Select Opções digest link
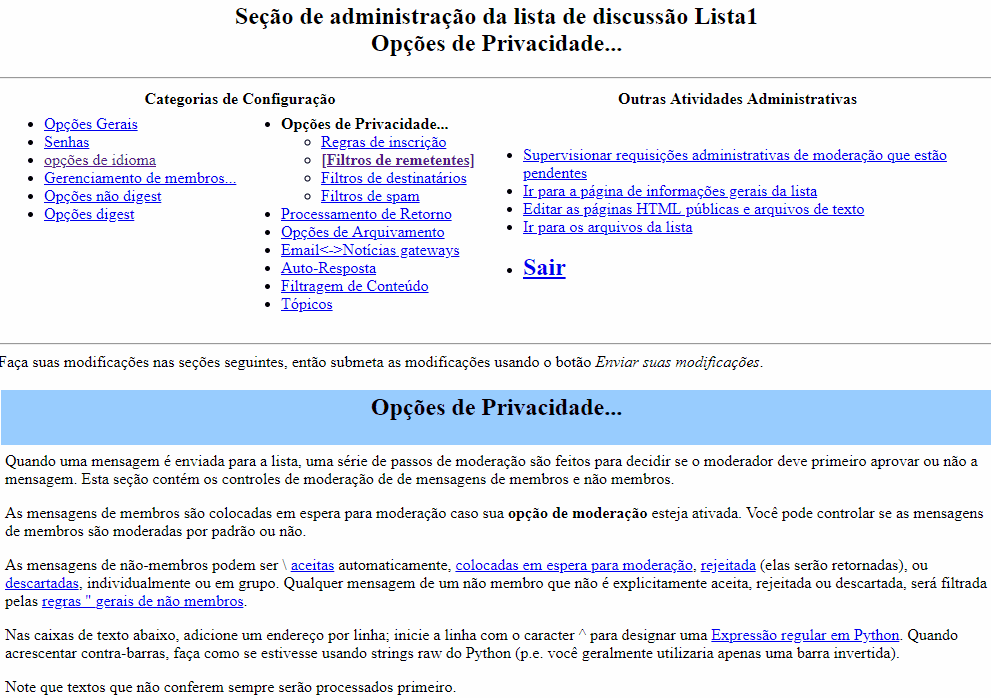The image size is (991, 698). point(89,214)
